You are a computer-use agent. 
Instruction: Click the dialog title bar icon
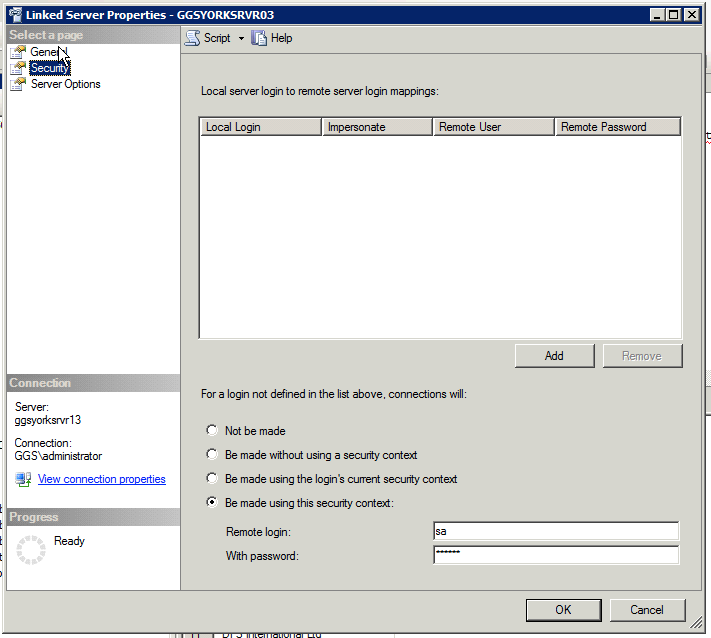[x=14, y=15]
